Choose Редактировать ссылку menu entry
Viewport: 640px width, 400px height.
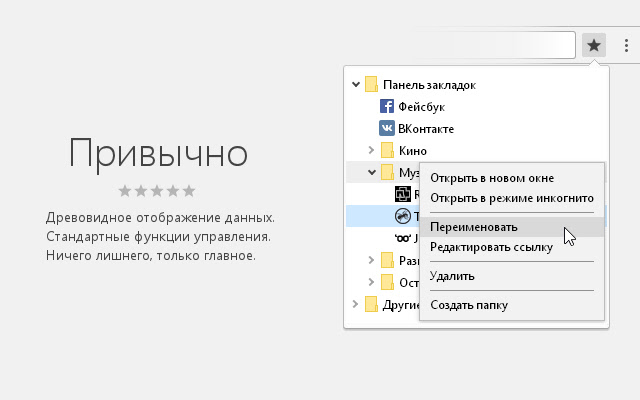(x=491, y=246)
